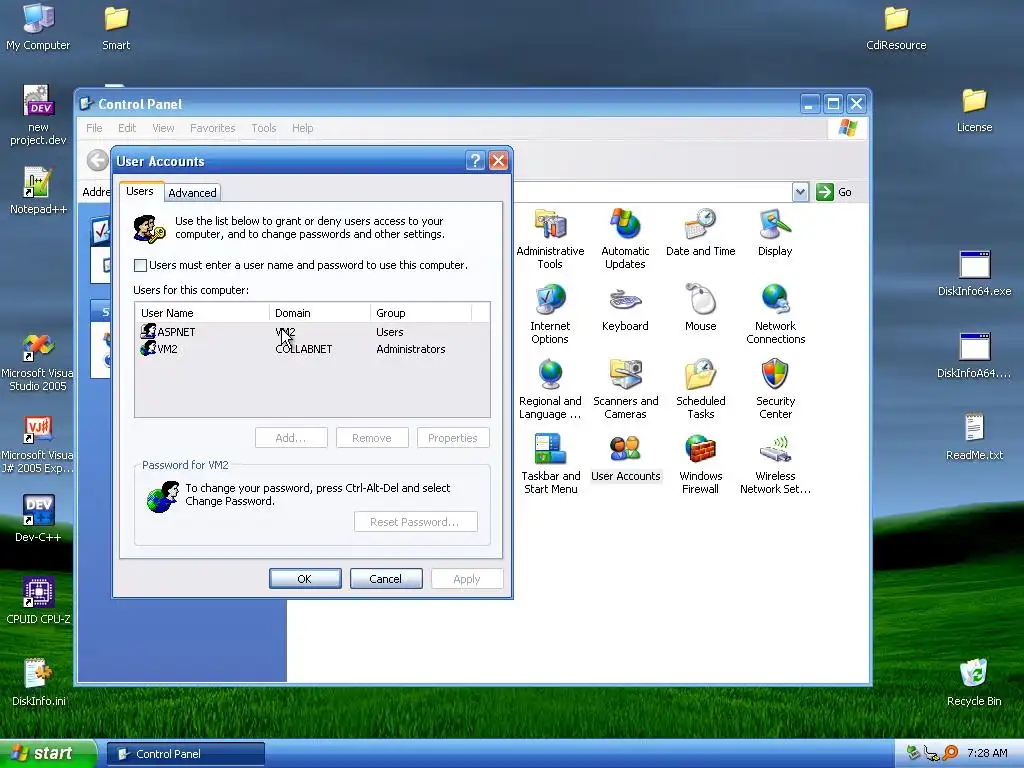Open View menu in Control Panel
1024x768 pixels.
tap(163, 128)
